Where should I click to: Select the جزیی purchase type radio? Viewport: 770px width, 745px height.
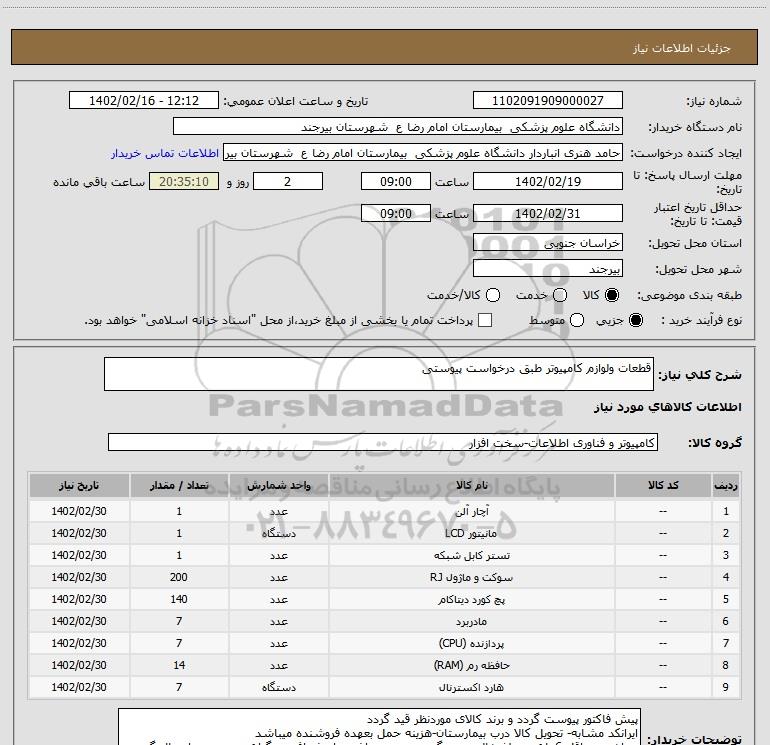636,320
